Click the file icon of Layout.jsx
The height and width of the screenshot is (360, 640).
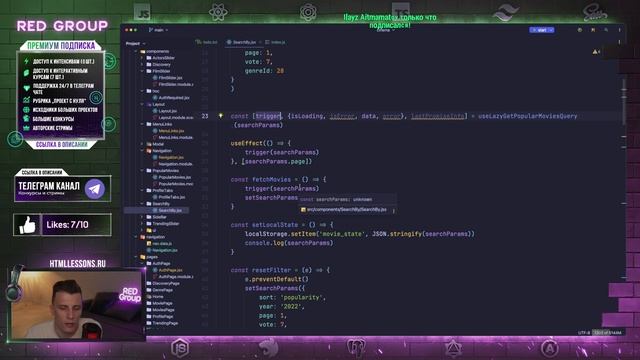point(155,111)
